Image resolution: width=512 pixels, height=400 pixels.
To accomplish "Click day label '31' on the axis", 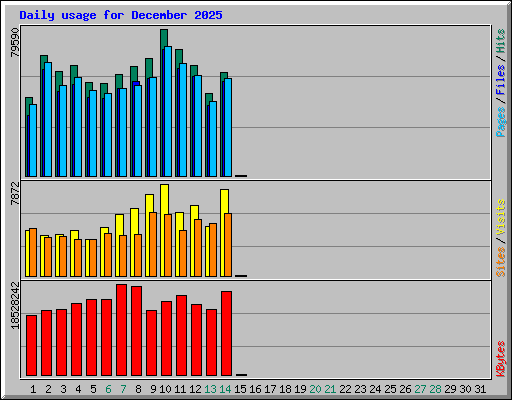I will pyautogui.click(x=480, y=389).
